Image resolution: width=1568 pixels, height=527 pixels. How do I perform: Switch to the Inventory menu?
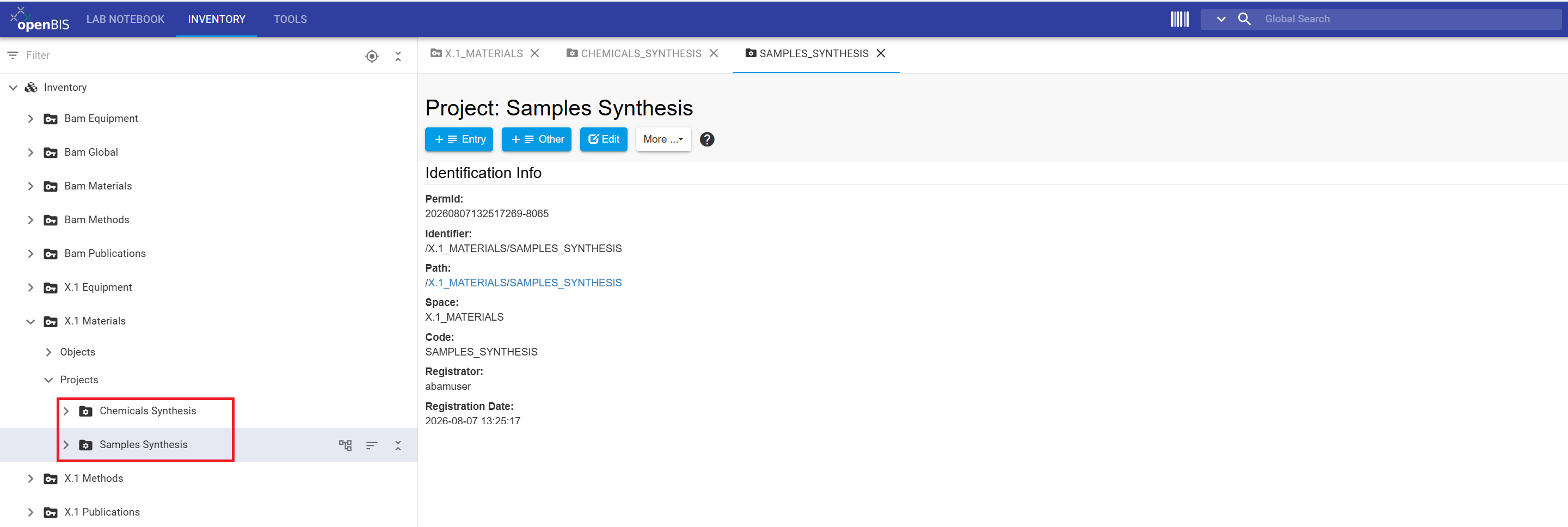click(217, 19)
